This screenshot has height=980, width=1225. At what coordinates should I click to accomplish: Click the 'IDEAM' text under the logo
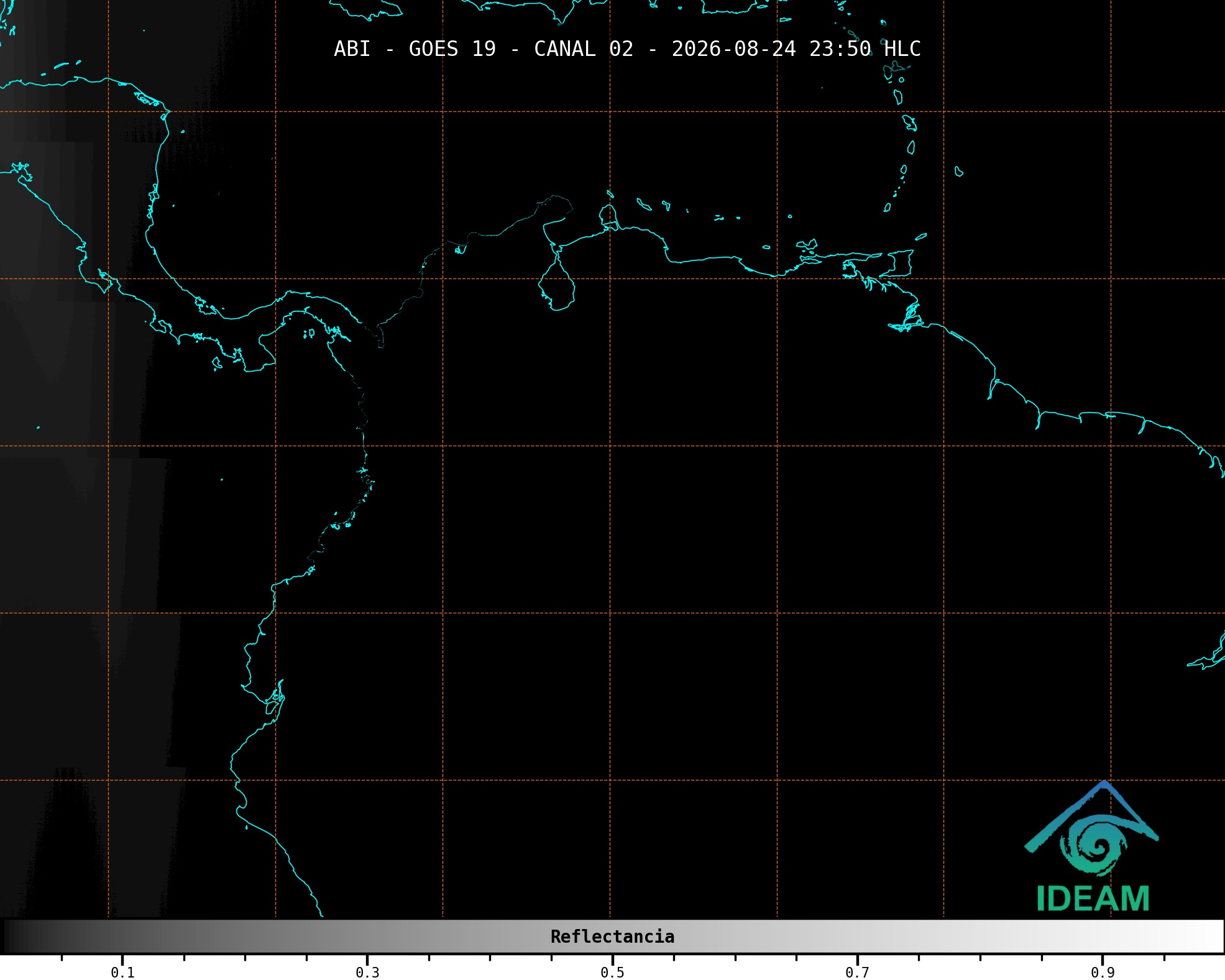(1093, 899)
